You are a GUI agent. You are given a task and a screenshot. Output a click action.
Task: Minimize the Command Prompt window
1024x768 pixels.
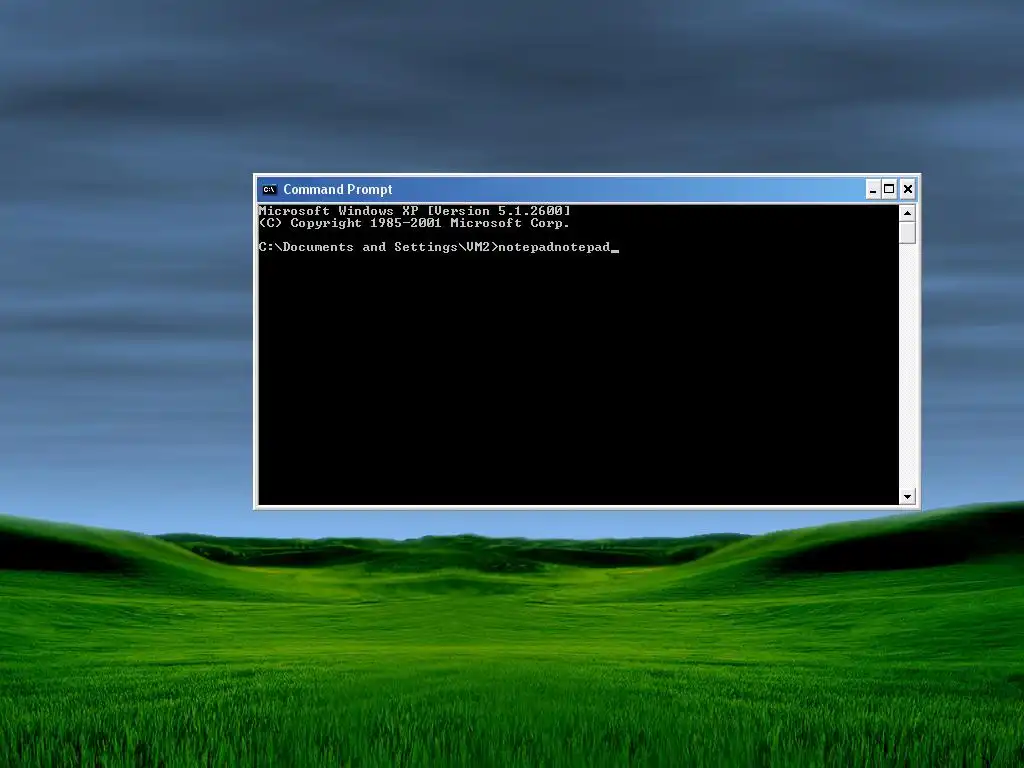pyautogui.click(x=872, y=189)
